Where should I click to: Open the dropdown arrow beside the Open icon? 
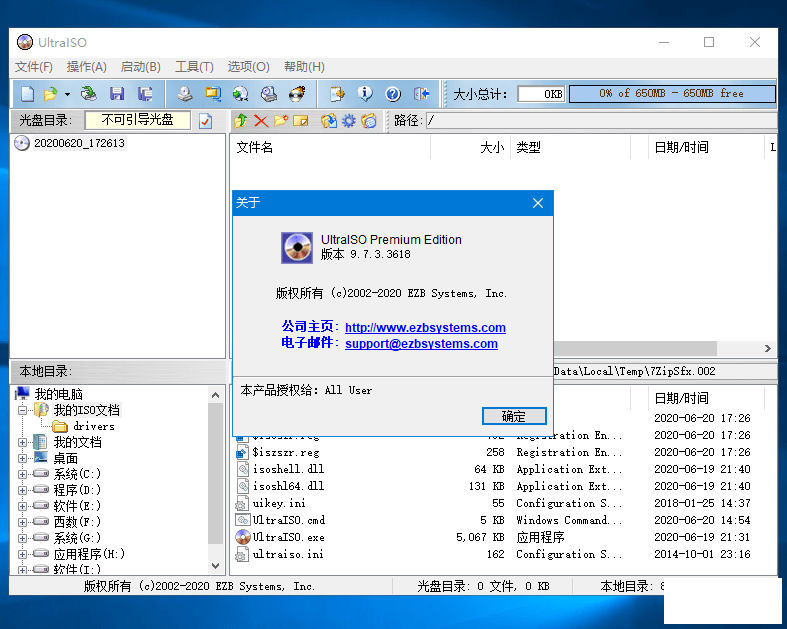(x=67, y=94)
